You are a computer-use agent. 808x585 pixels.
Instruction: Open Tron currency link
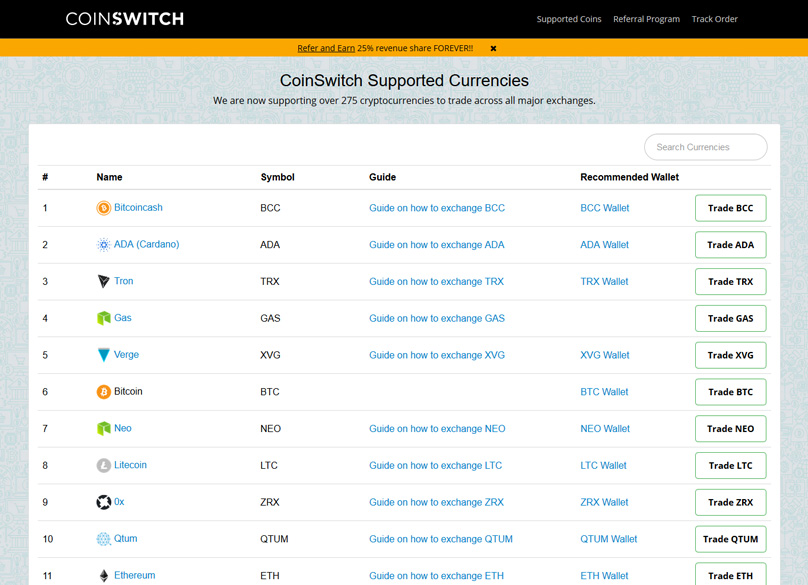(x=124, y=281)
